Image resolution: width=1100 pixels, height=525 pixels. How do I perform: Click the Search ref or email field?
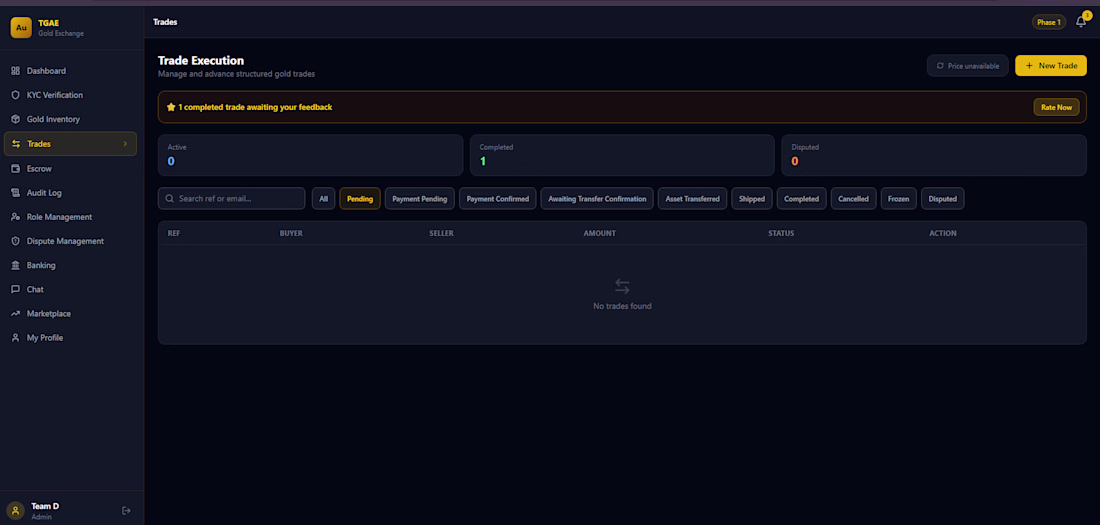point(232,199)
